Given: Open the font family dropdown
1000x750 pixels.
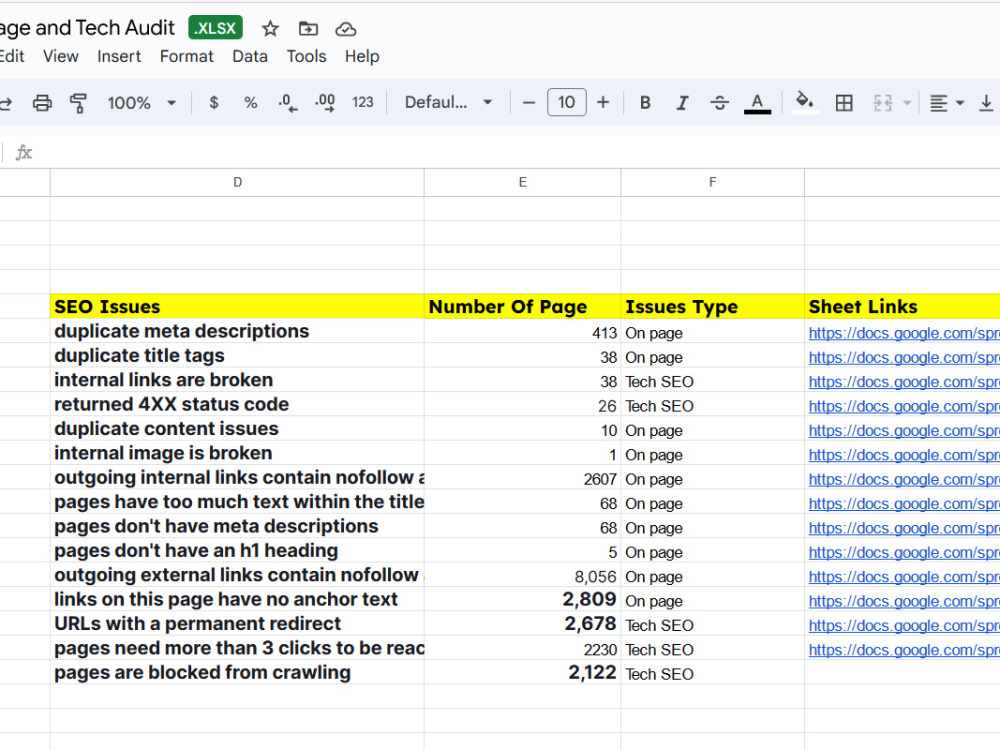Looking at the screenshot, I should (448, 103).
